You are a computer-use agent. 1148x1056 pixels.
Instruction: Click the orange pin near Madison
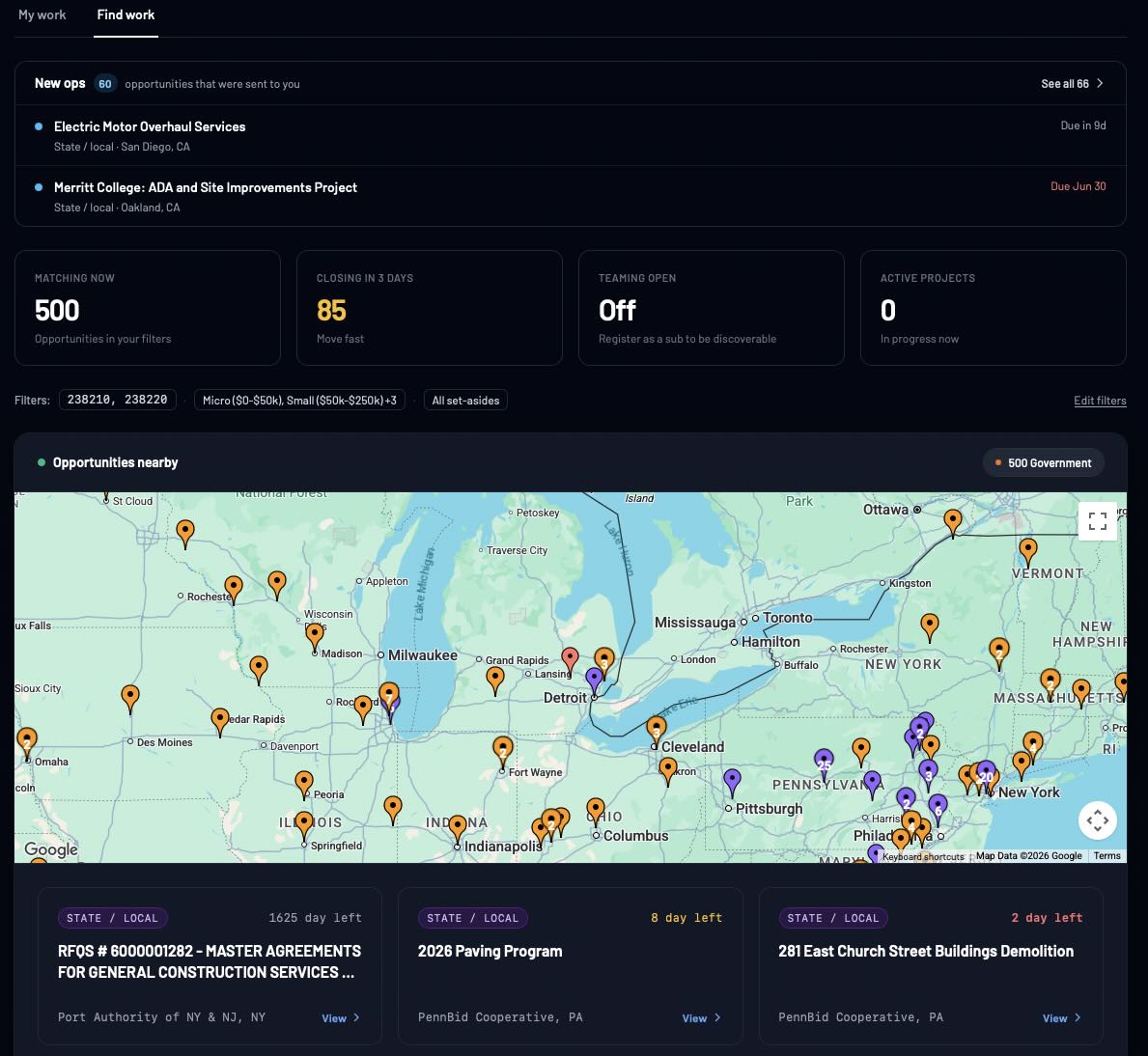[x=315, y=634]
